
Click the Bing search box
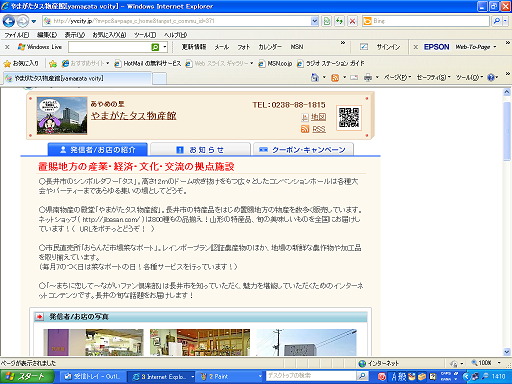pos(426,21)
